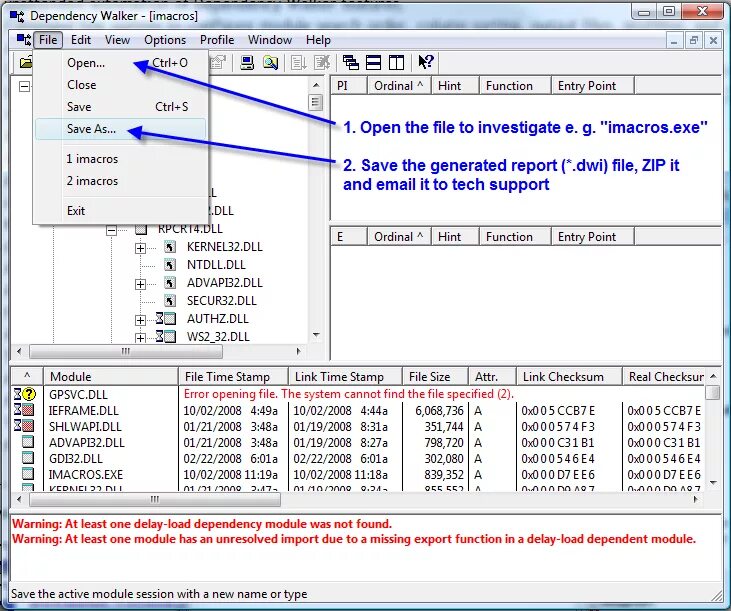
Task: Expand the ADVAPI32.DLL tree node
Action: coord(140,284)
